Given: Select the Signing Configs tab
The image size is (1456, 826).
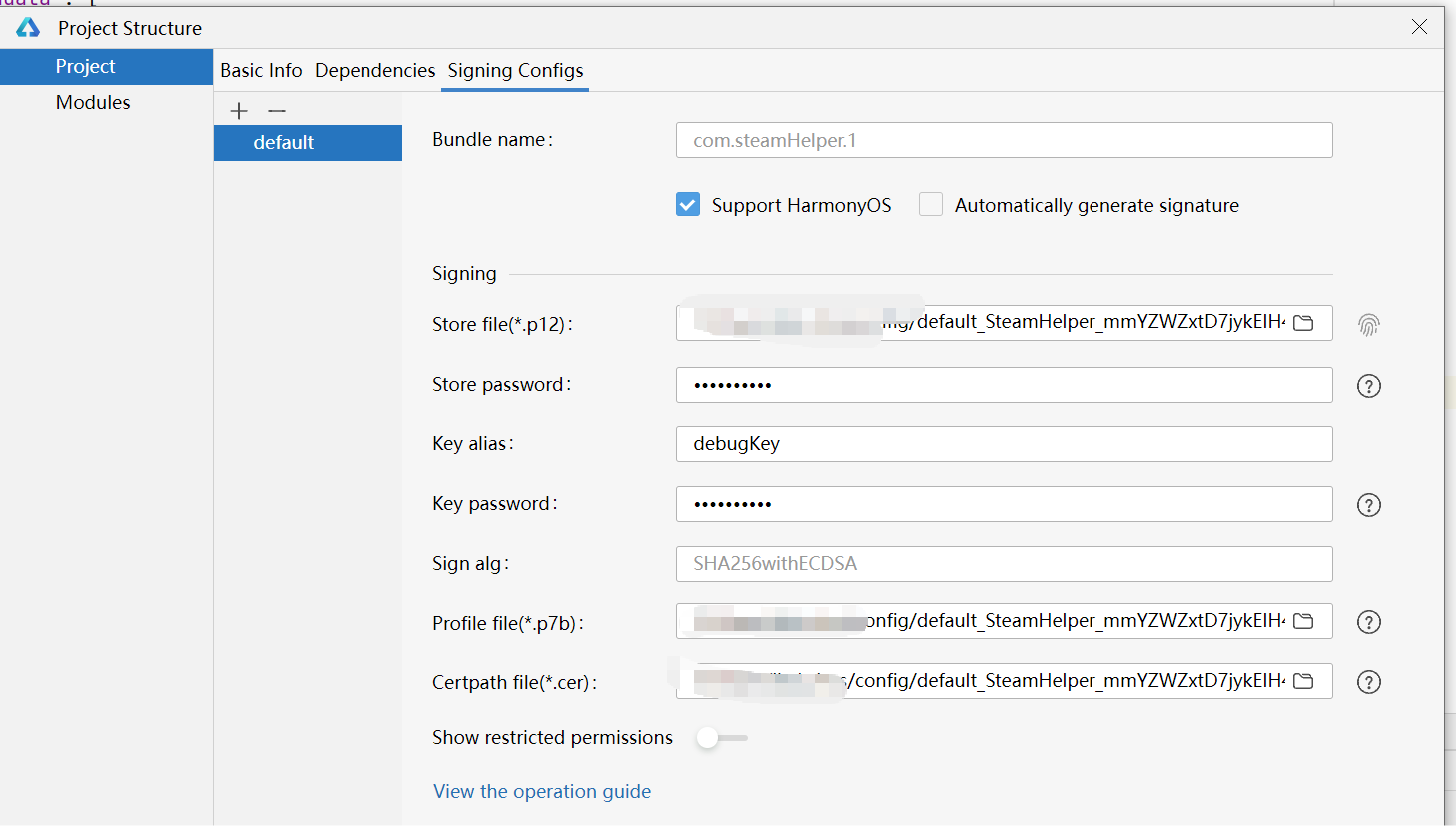Looking at the screenshot, I should click(515, 70).
